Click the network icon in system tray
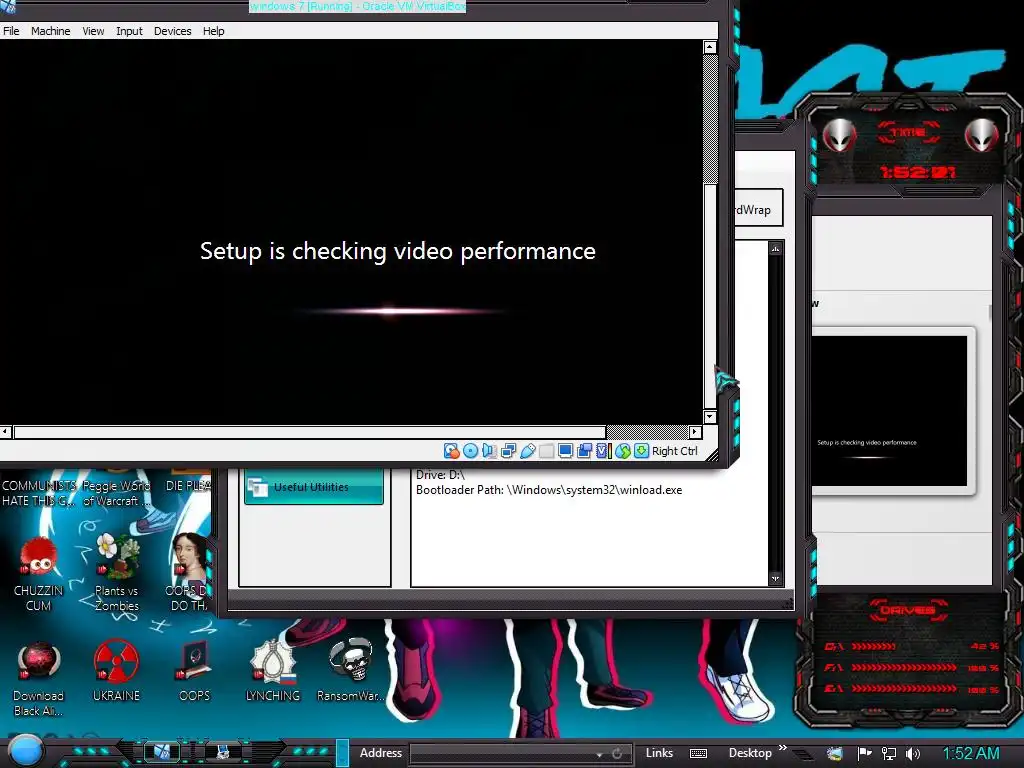This screenshot has height=768, width=1024. click(889, 754)
